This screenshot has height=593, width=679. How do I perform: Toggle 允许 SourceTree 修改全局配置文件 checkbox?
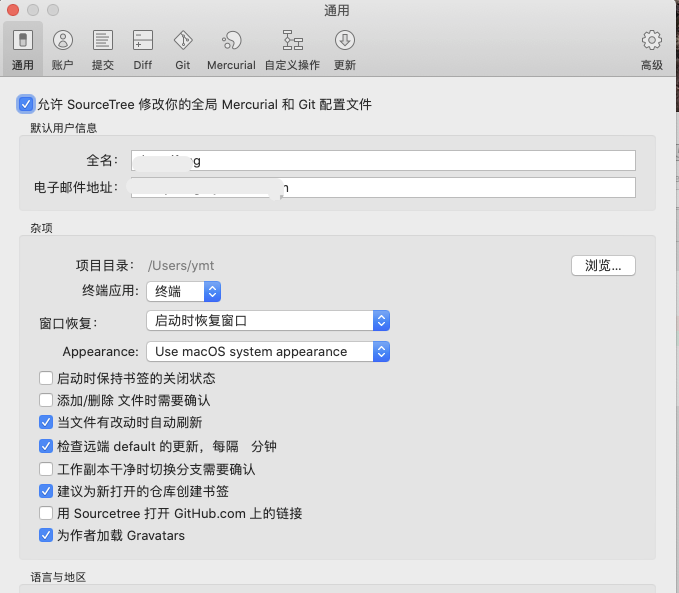[x=26, y=104]
